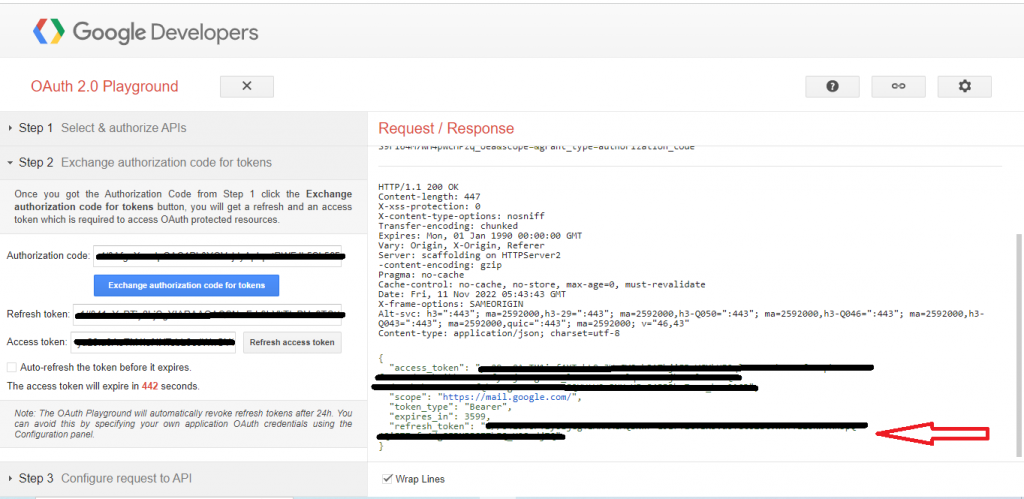1024x499 pixels.
Task: Open the https://mail.google.com/ scope link
Action: [509, 396]
